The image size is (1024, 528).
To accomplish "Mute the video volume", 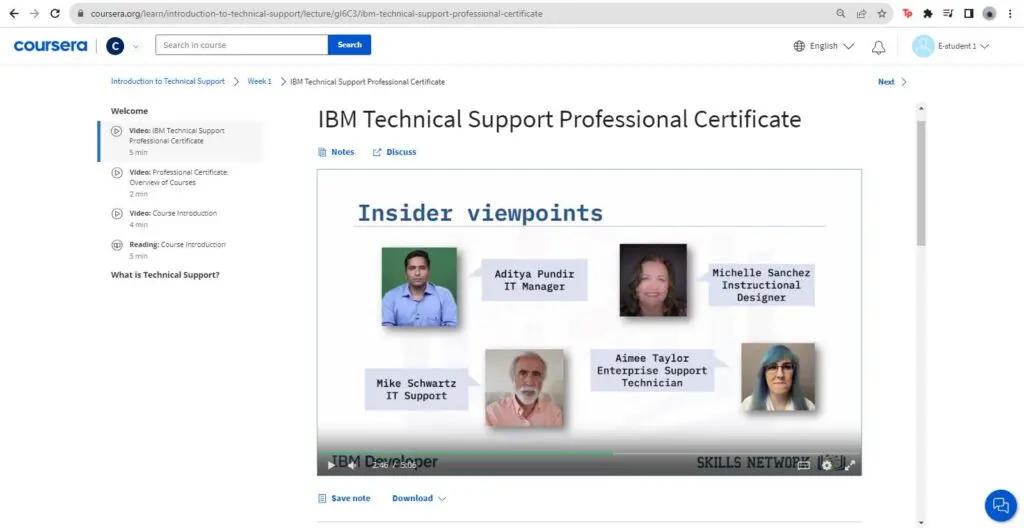I will click(x=352, y=465).
